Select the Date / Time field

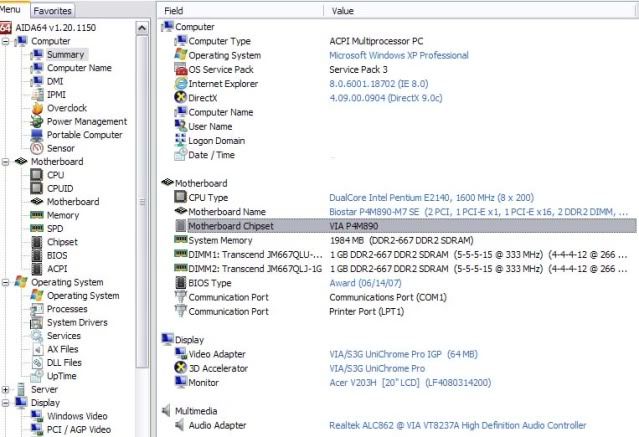click(211, 155)
